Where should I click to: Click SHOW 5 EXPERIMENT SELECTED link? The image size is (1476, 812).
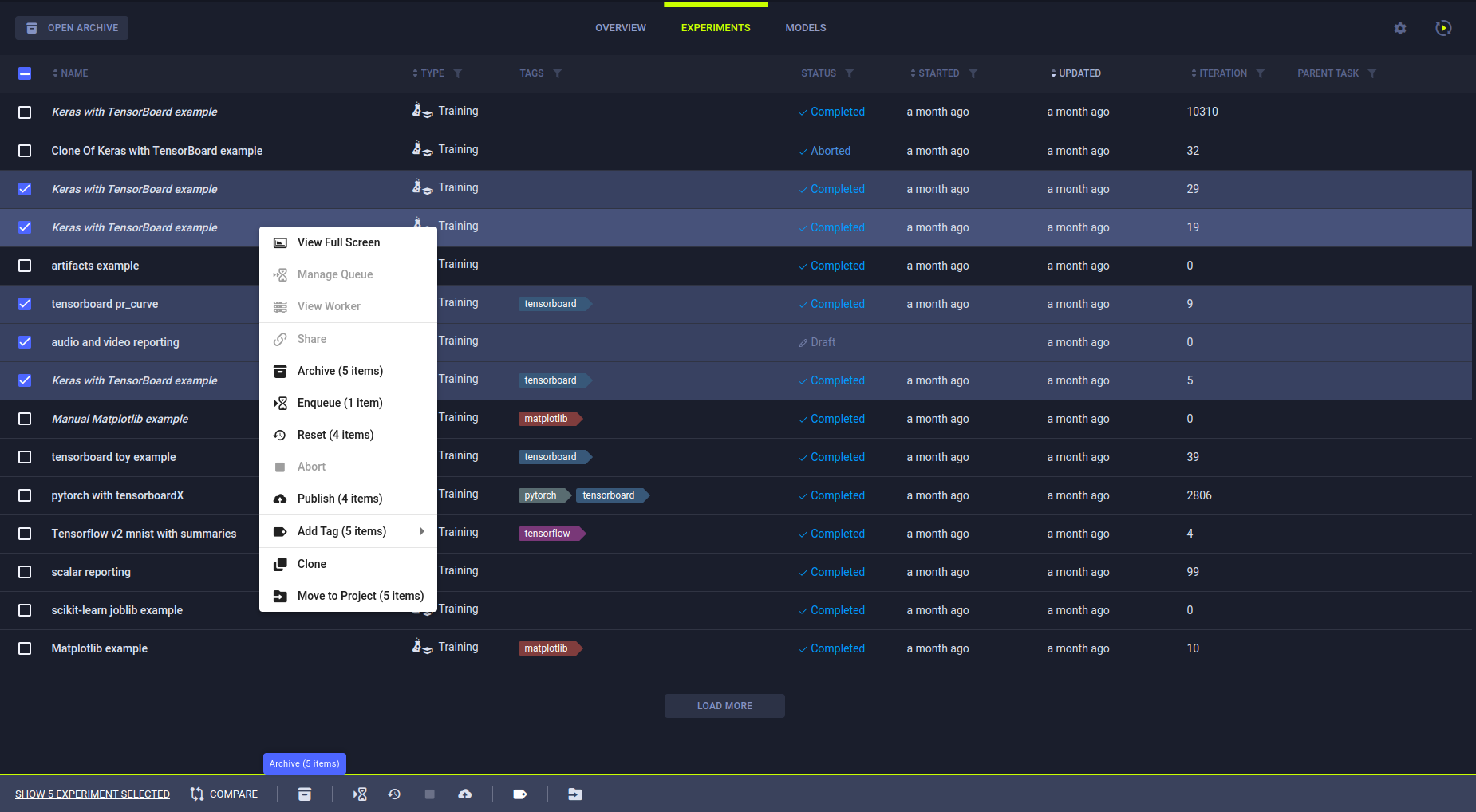(x=92, y=794)
